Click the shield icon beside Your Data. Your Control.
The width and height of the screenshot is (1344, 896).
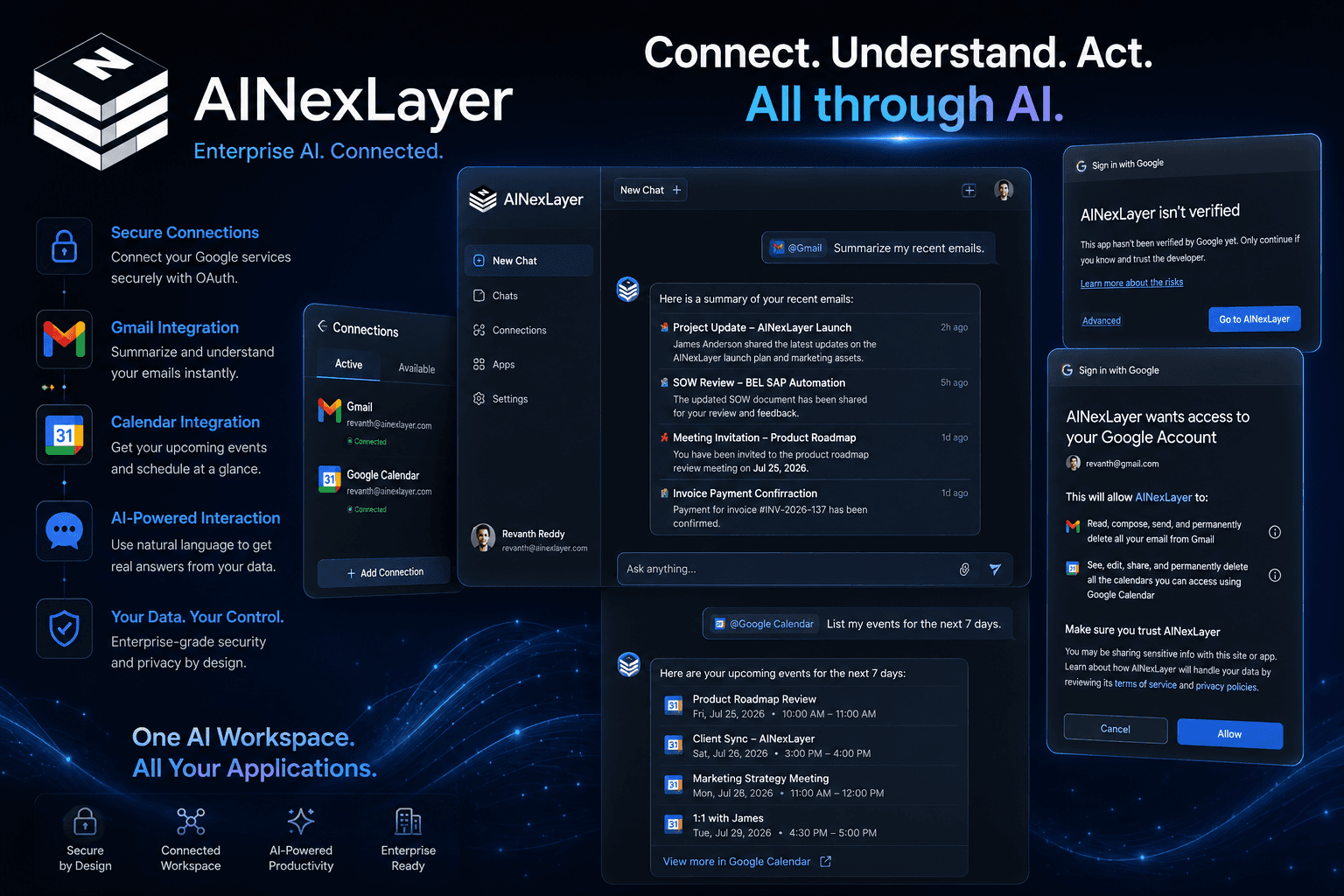point(64,628)
